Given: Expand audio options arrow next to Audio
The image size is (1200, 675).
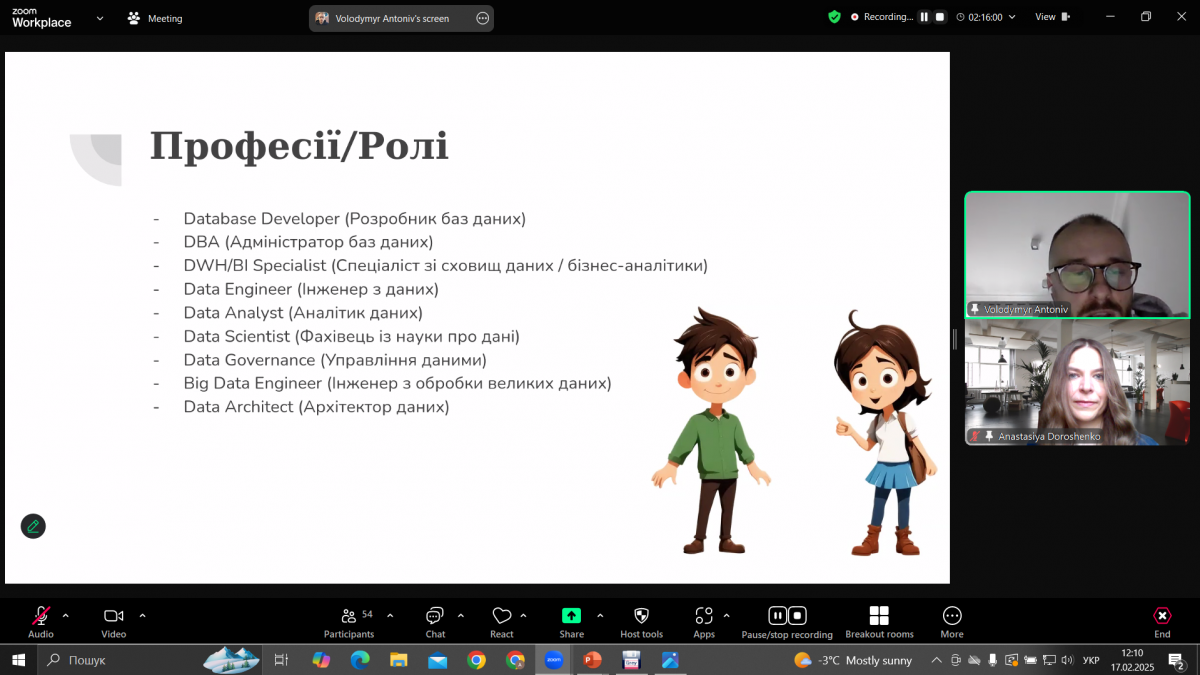Looking at the screenshot, I should pyautogui.click(x=66, y=616).
